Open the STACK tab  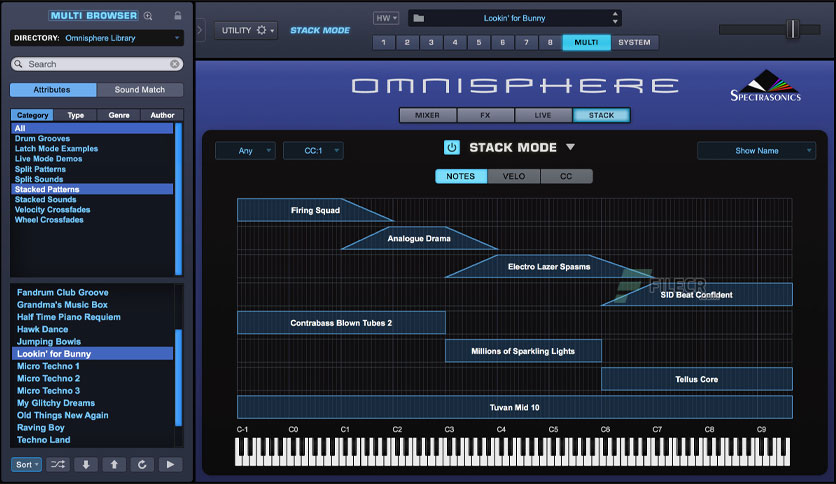click(x=601, y=115)
